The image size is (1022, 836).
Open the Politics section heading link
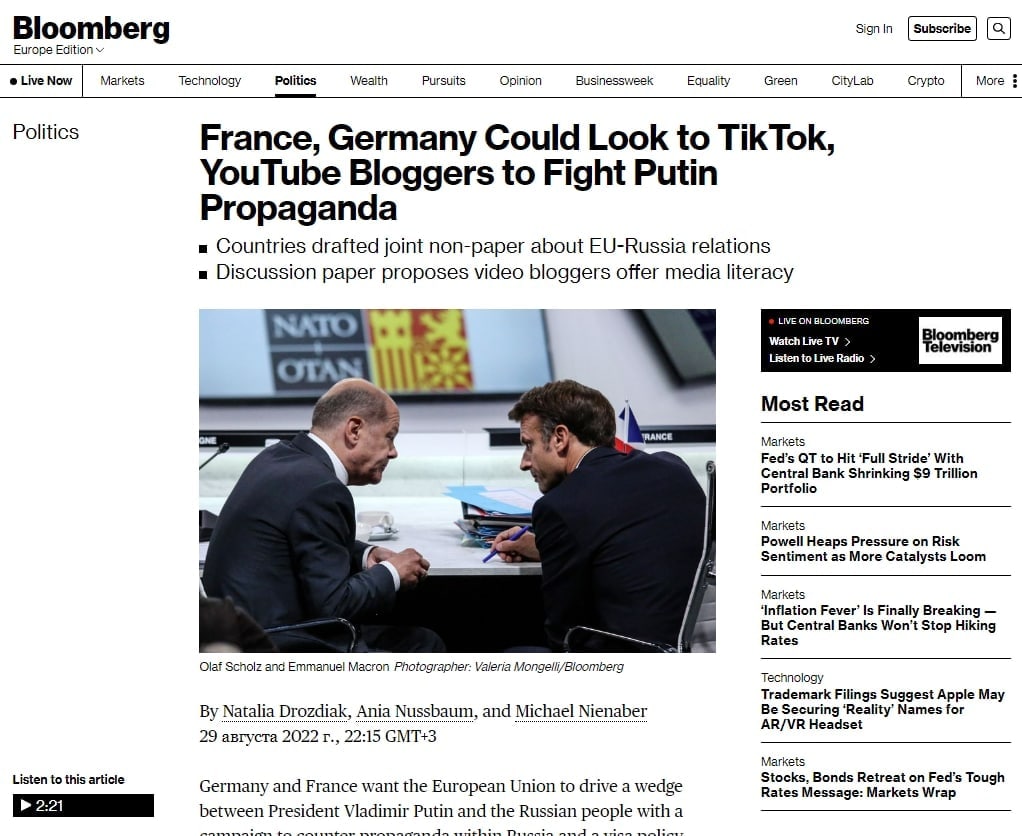(x=46, y=132)
